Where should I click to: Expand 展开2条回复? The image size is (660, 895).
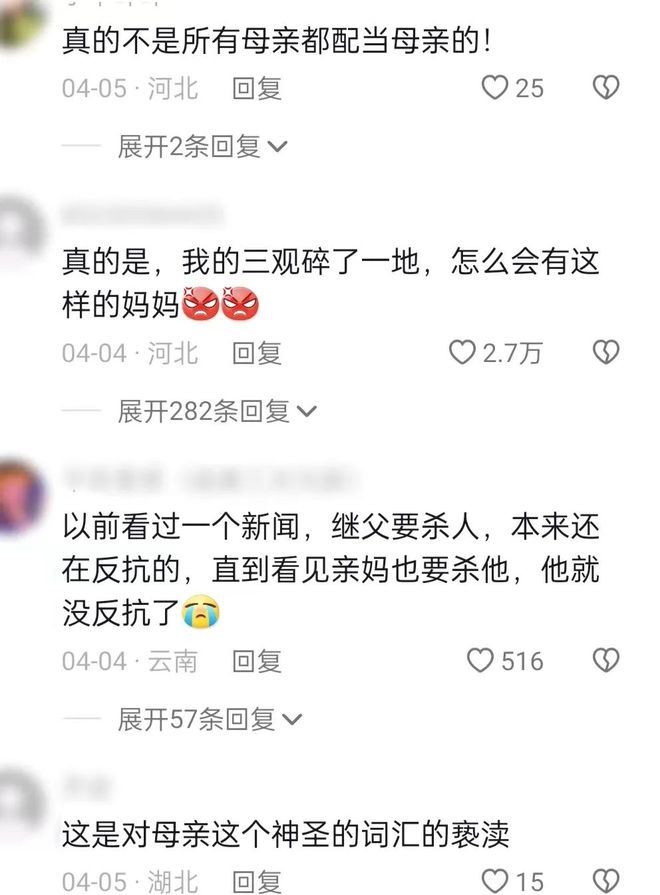point(202,147)
